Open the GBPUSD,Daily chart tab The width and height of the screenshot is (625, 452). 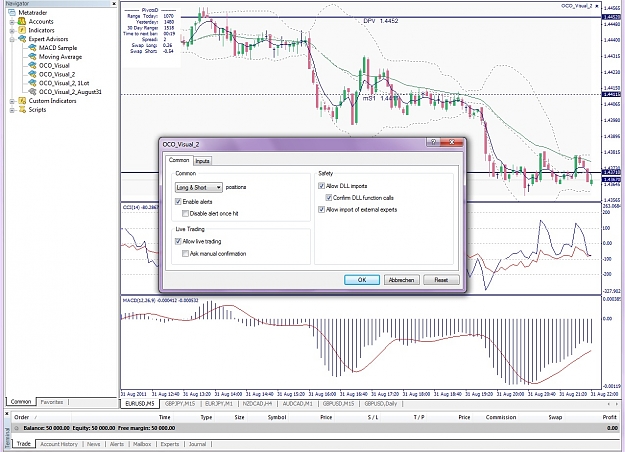(x=381, y=404)
